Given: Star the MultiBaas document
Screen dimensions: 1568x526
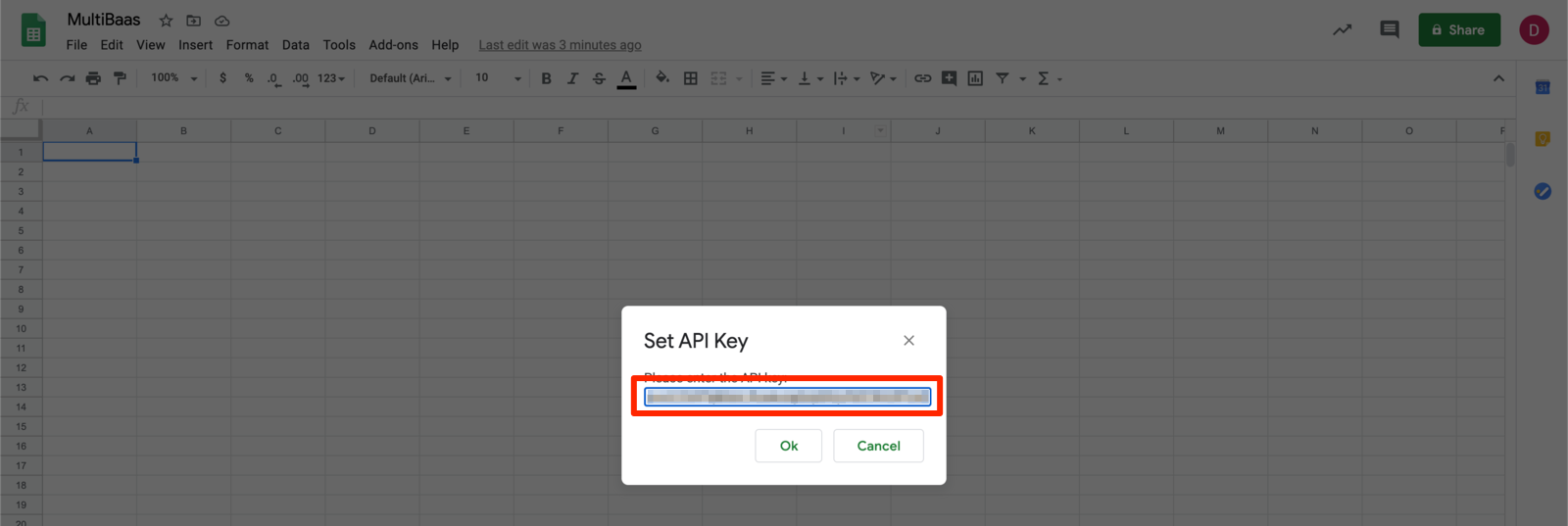Looking at the screenshot, I should coord(167,21).
